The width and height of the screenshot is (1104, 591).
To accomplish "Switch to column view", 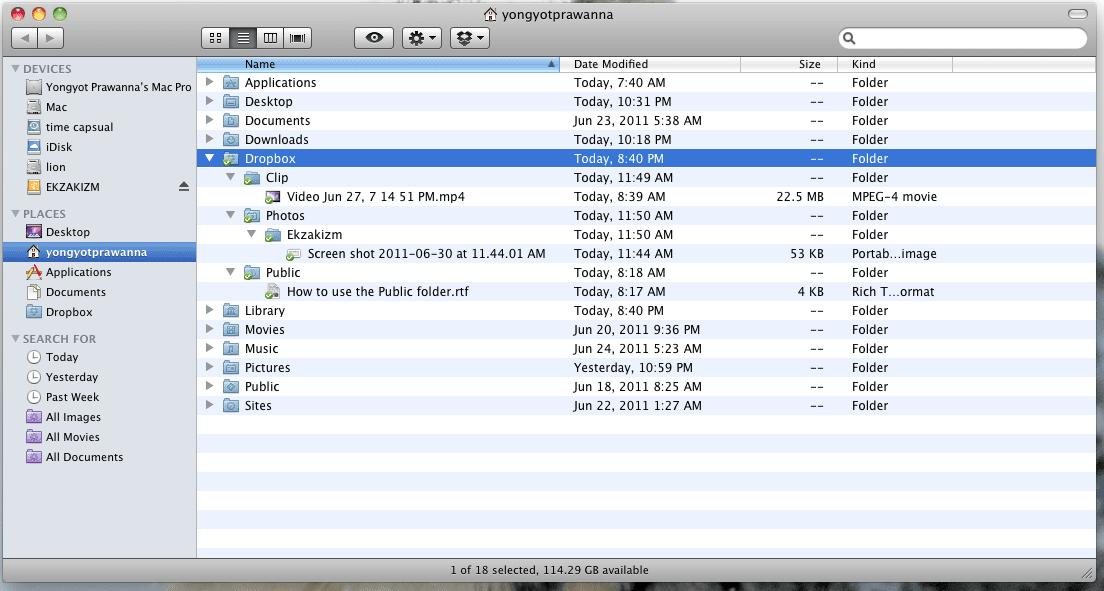I will (x=270, y=38).
